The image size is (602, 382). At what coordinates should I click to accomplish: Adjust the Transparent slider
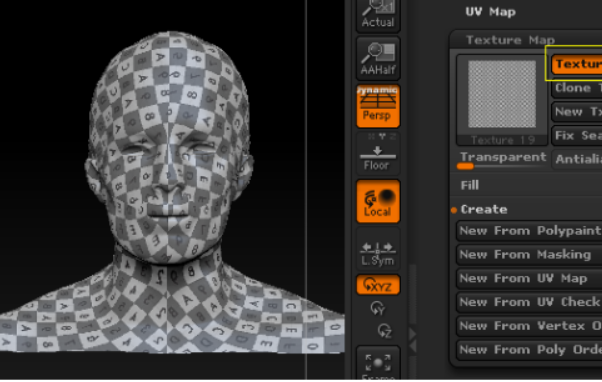[x=502, y=160]
